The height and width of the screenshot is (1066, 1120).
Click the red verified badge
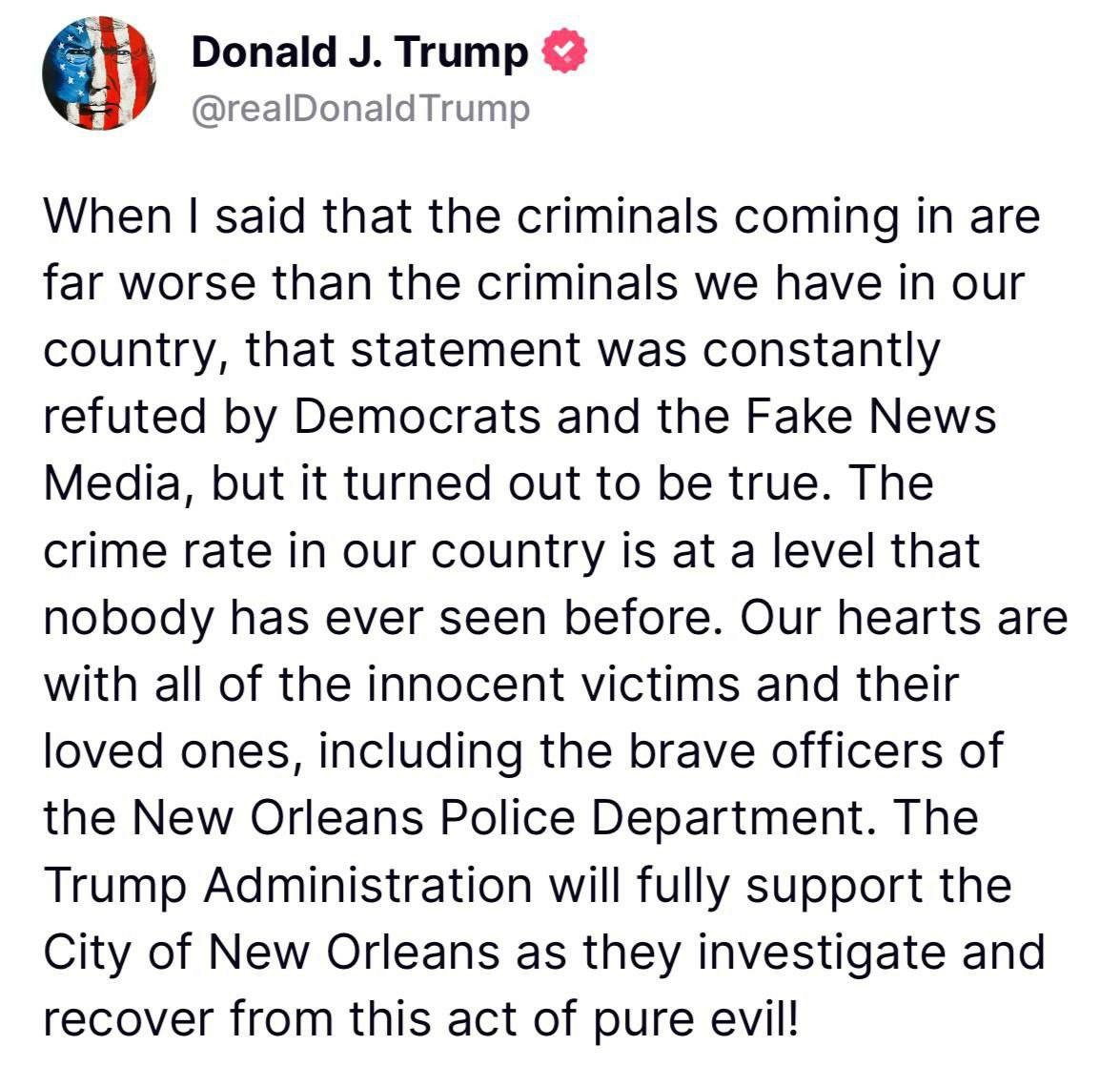(x=565, y=53)
